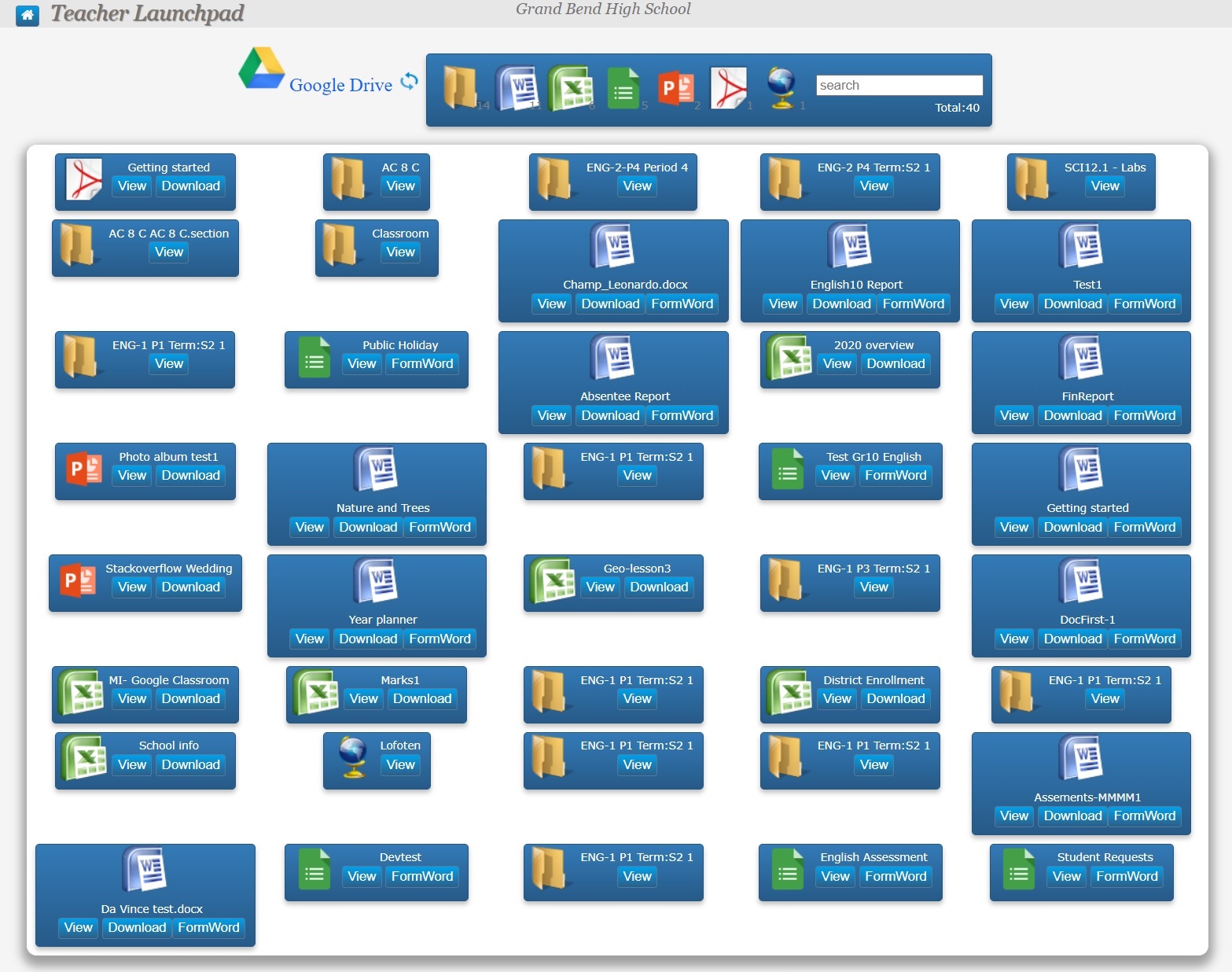View the Absentee Report document
Image resolution: width=1232 pixels, height=972 pixels.
(x=551, y=415)
